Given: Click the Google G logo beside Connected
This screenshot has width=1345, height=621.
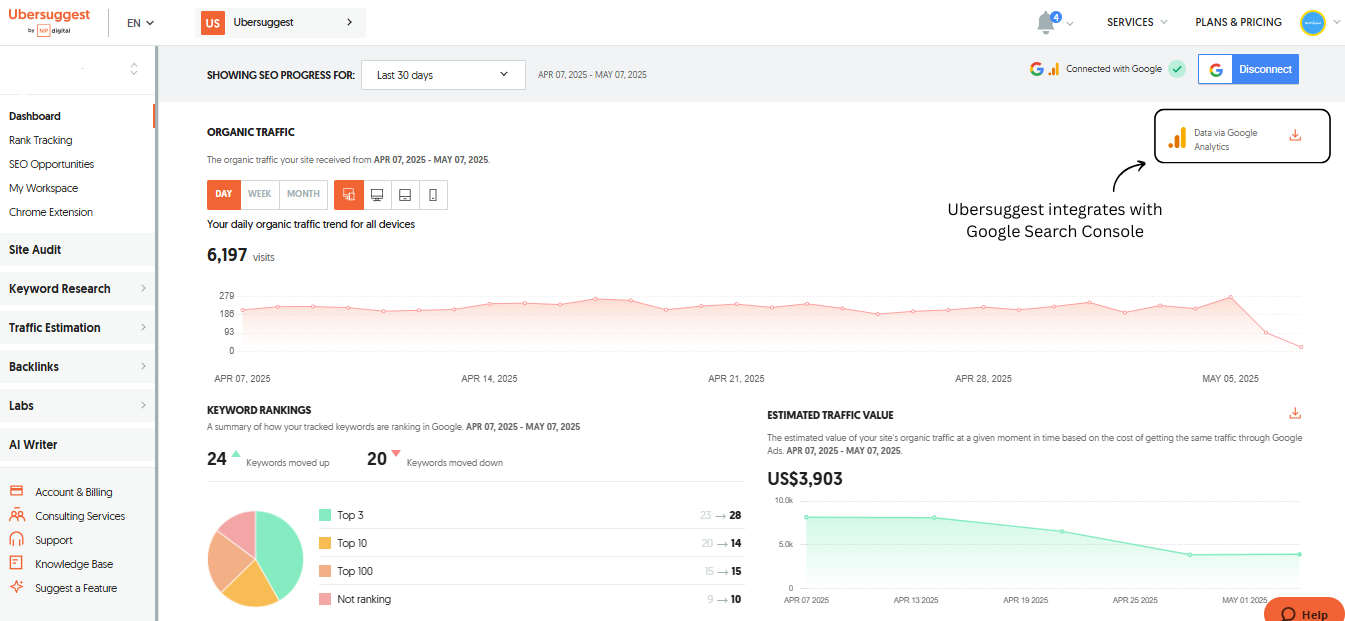Looking at the screenshot, I should pyautogui.click(x=1037, y=69).
